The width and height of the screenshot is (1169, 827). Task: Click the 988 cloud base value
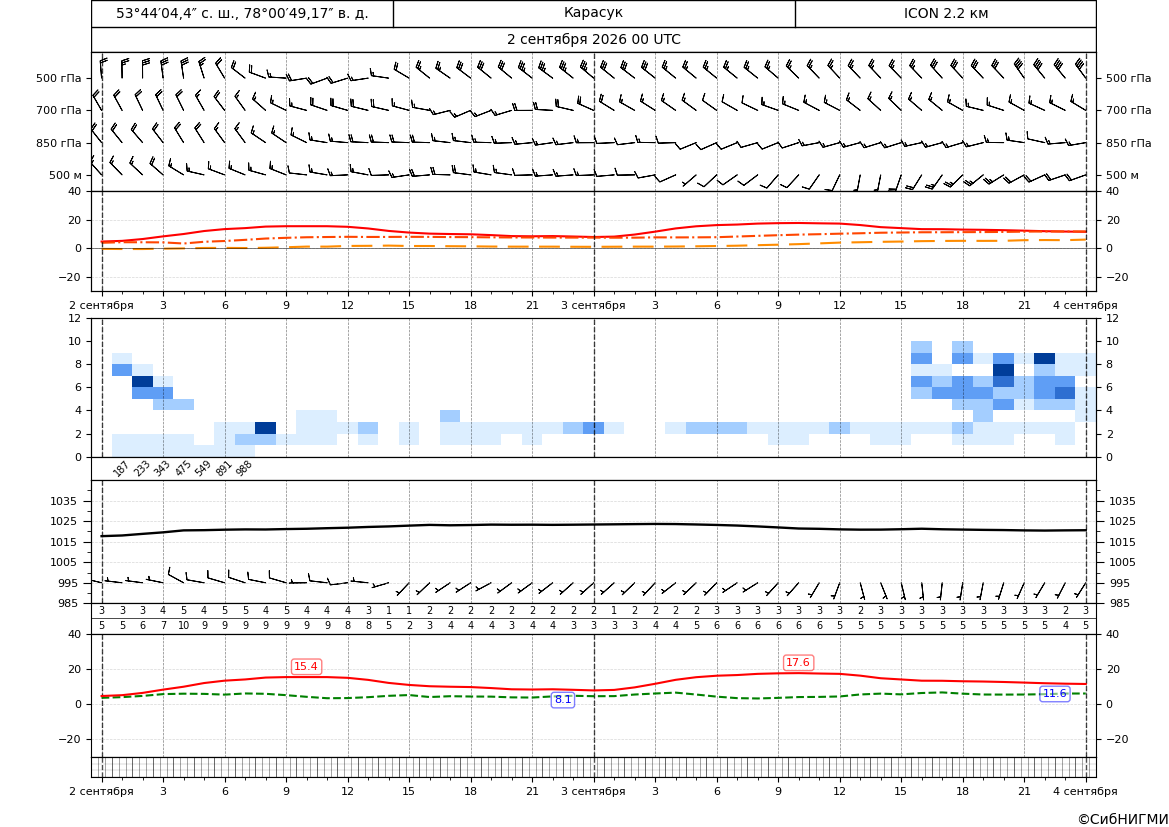point(244,468)
